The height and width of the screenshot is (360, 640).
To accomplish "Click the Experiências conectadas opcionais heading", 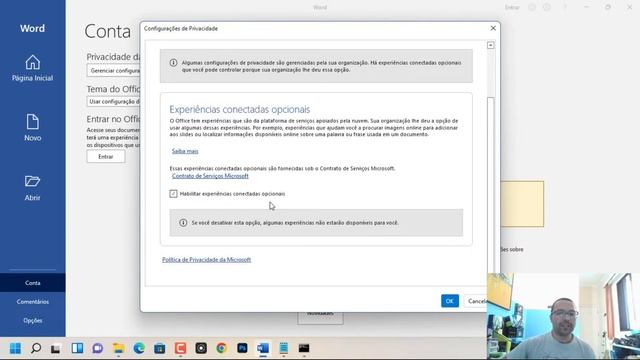I will coord(240,109).
